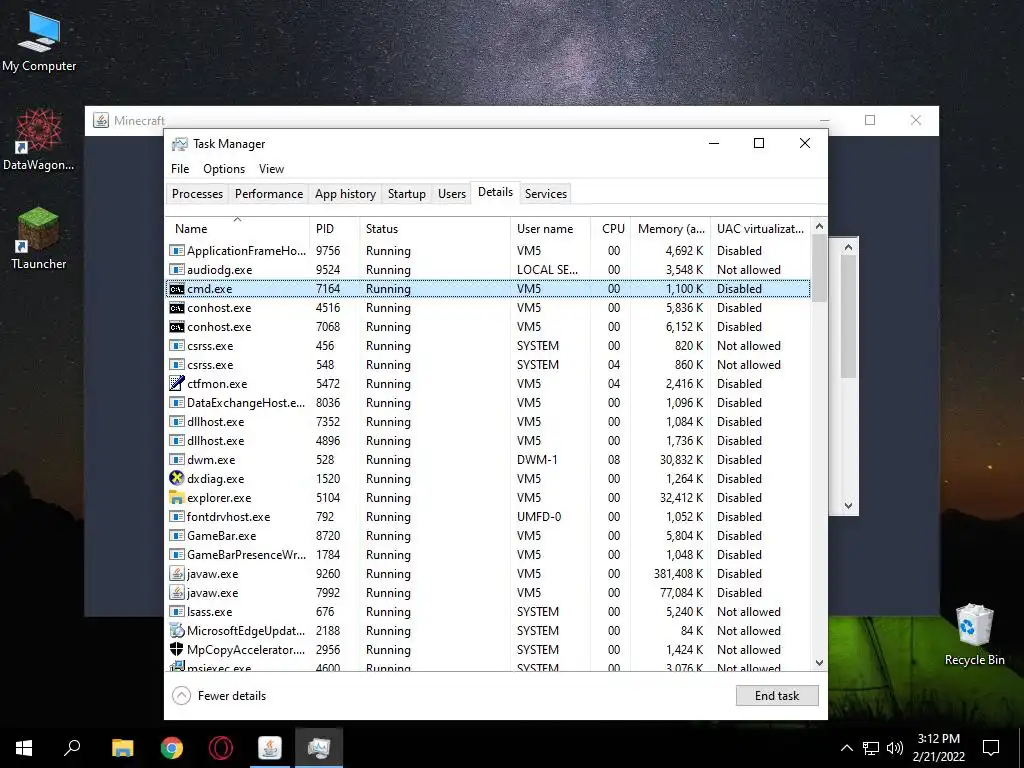Open the Recycle Bin icon
This screenshot has height=768, width=1024.
[974, 634]
